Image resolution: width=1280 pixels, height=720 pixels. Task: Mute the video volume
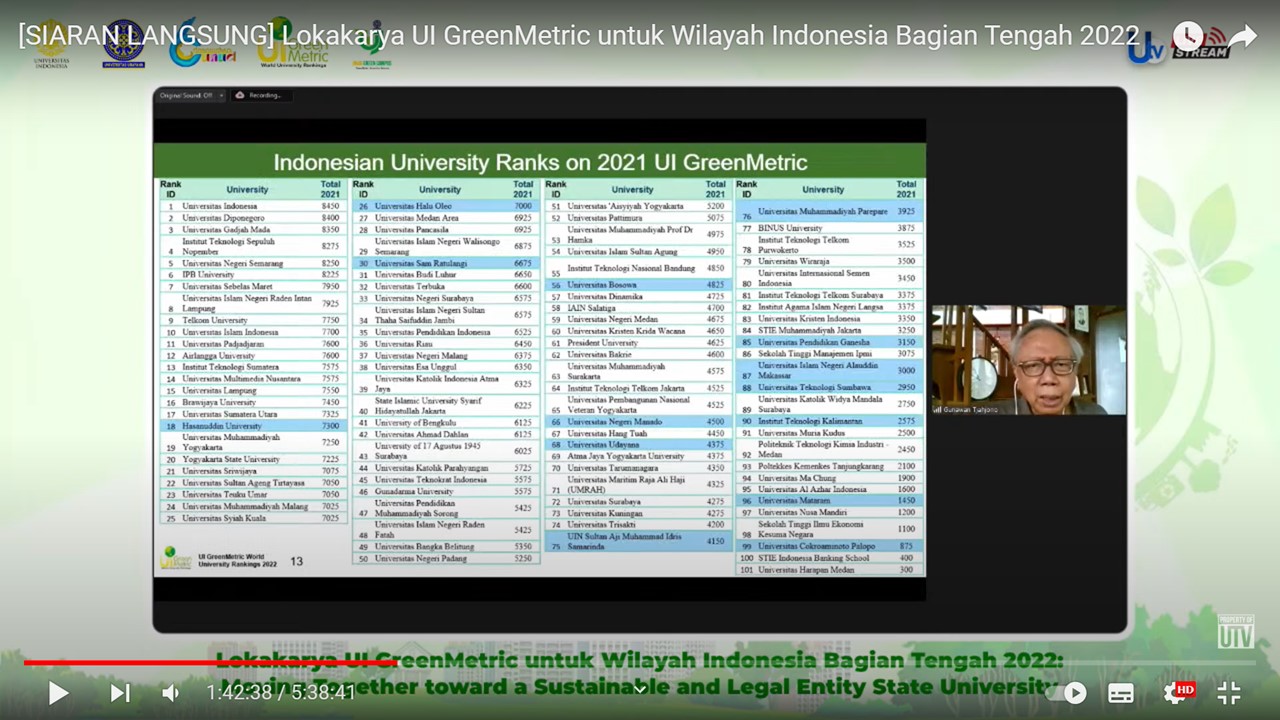pos(171,692)
